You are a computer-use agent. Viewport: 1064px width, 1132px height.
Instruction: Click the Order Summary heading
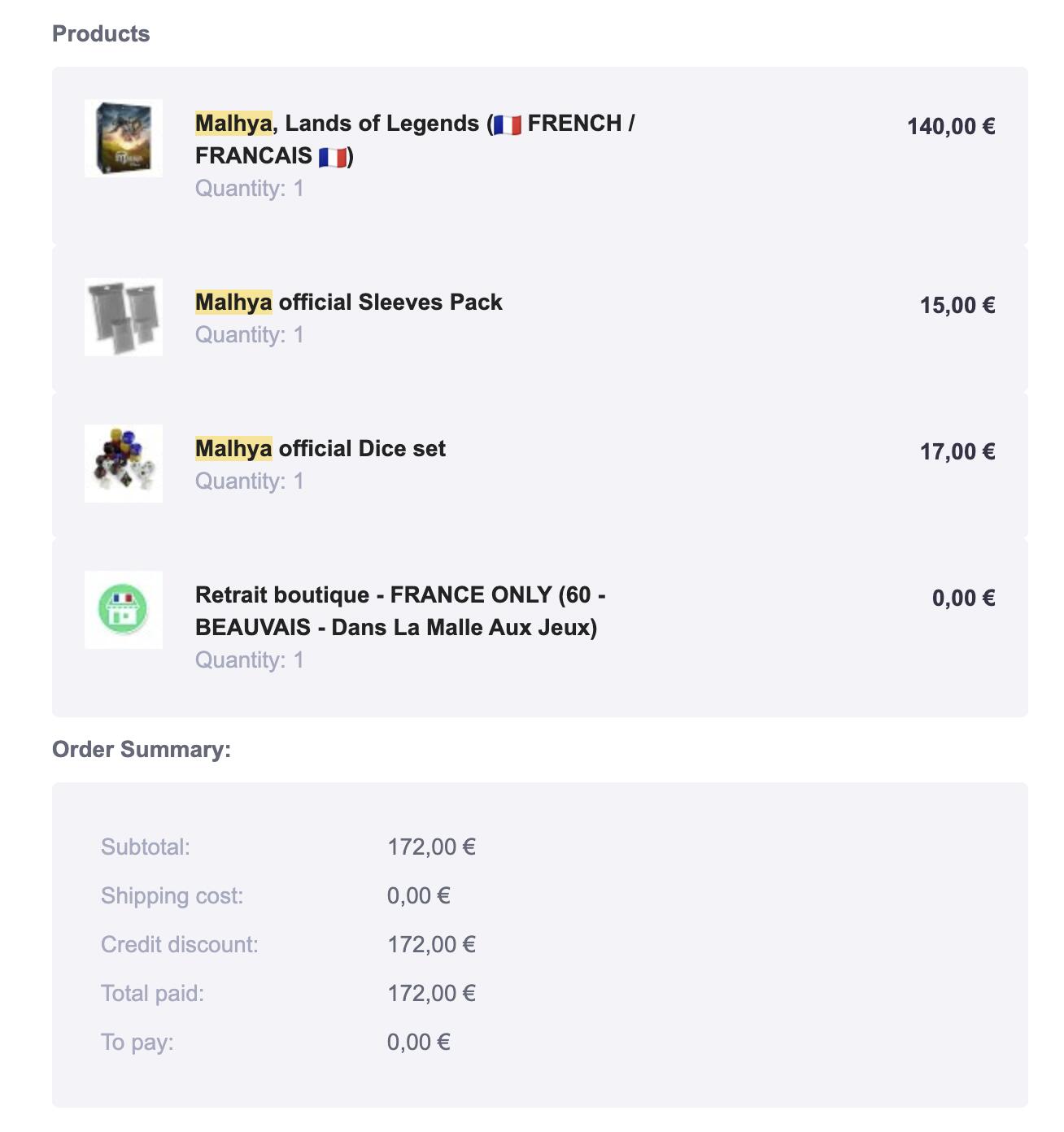(x=142, y=749)
